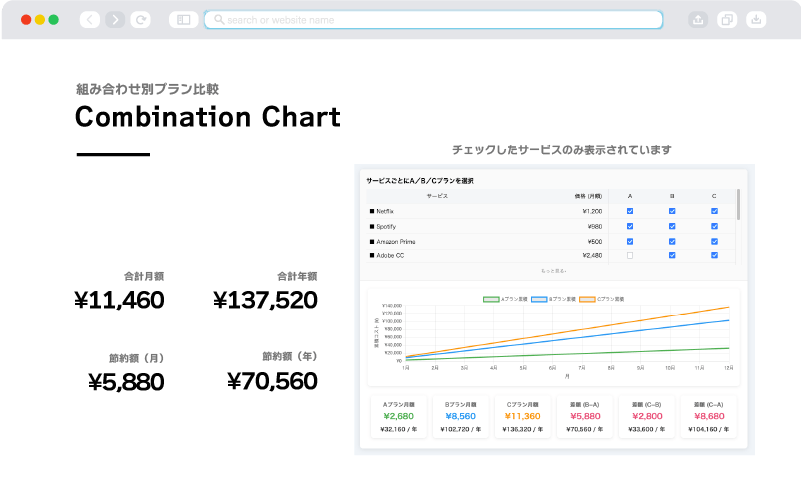The width and height of the screenshot is (801, 501).
Task: Click the browser forward arrow button
Action: [115, 19]
